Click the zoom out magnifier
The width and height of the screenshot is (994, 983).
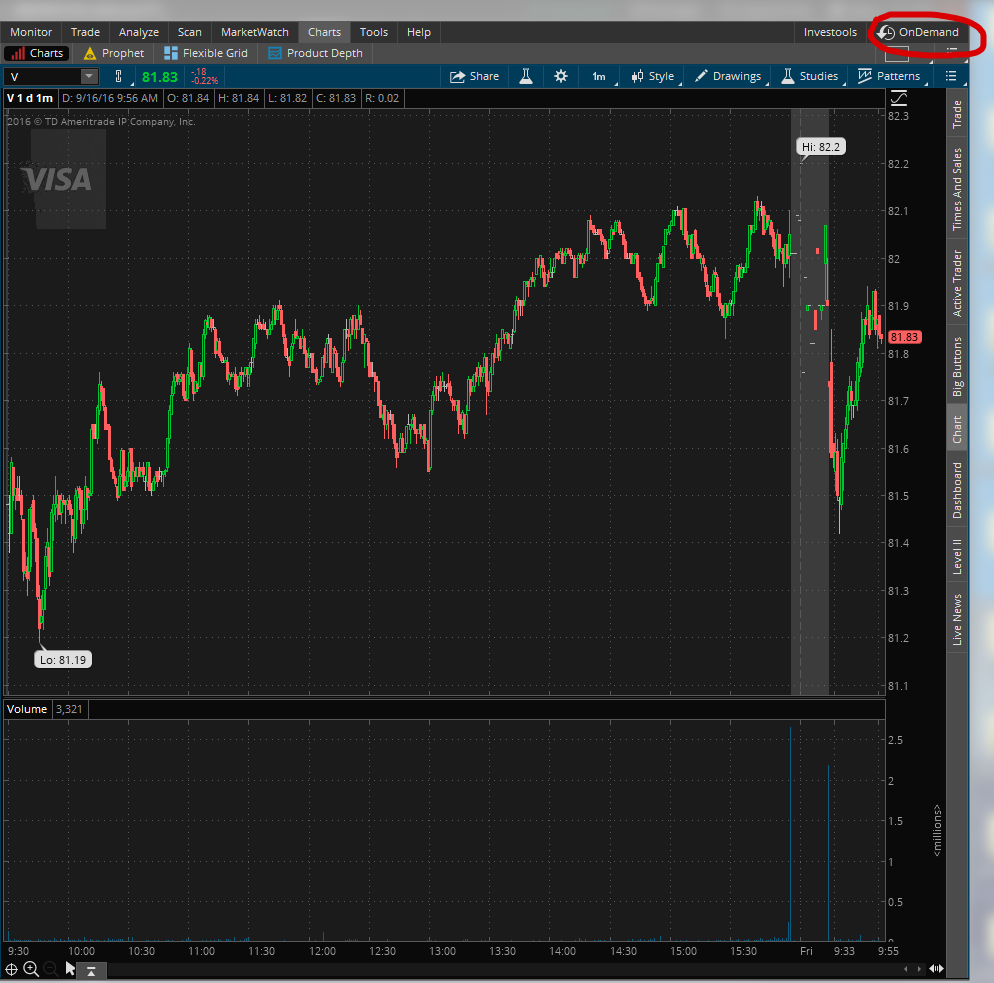51,969
